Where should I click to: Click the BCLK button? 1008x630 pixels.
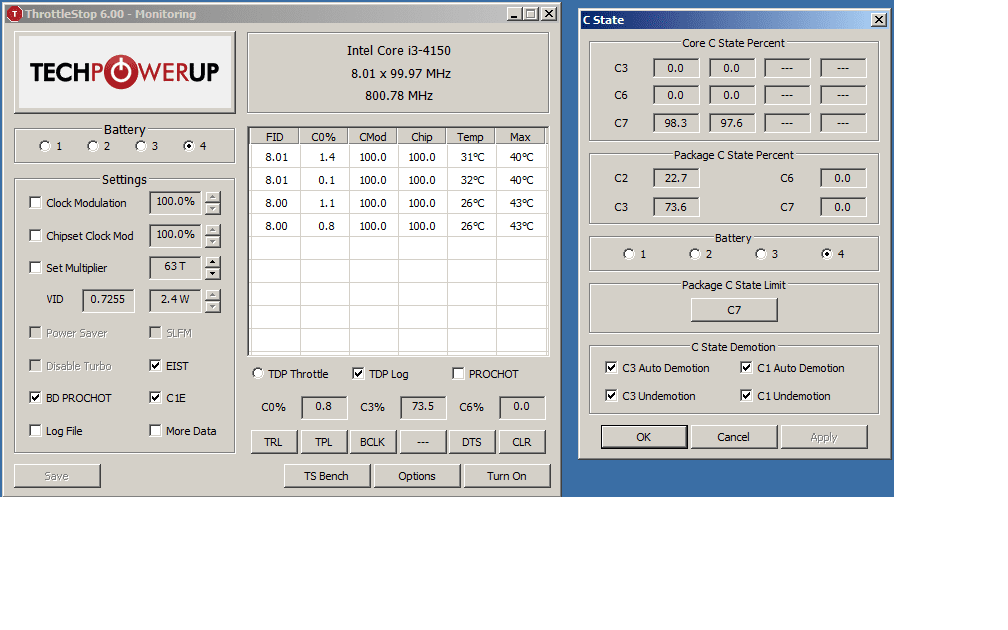[373, 442]
